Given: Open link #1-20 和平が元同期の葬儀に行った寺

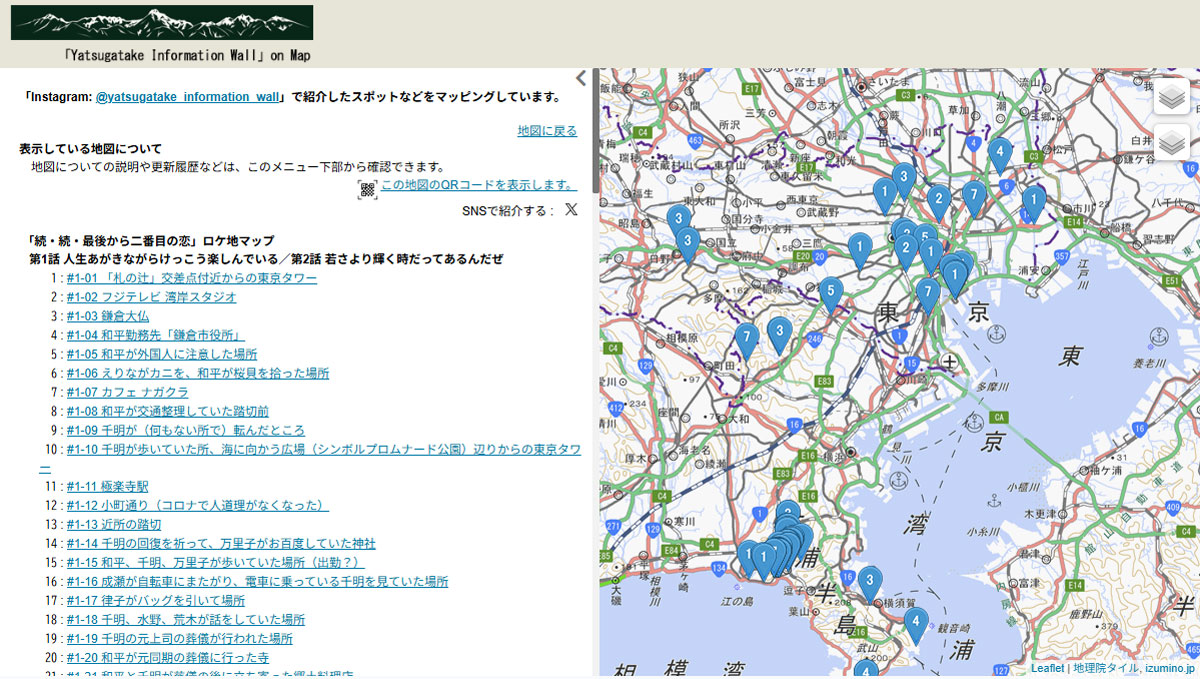Looking at the screenshot, I should 168,658.
